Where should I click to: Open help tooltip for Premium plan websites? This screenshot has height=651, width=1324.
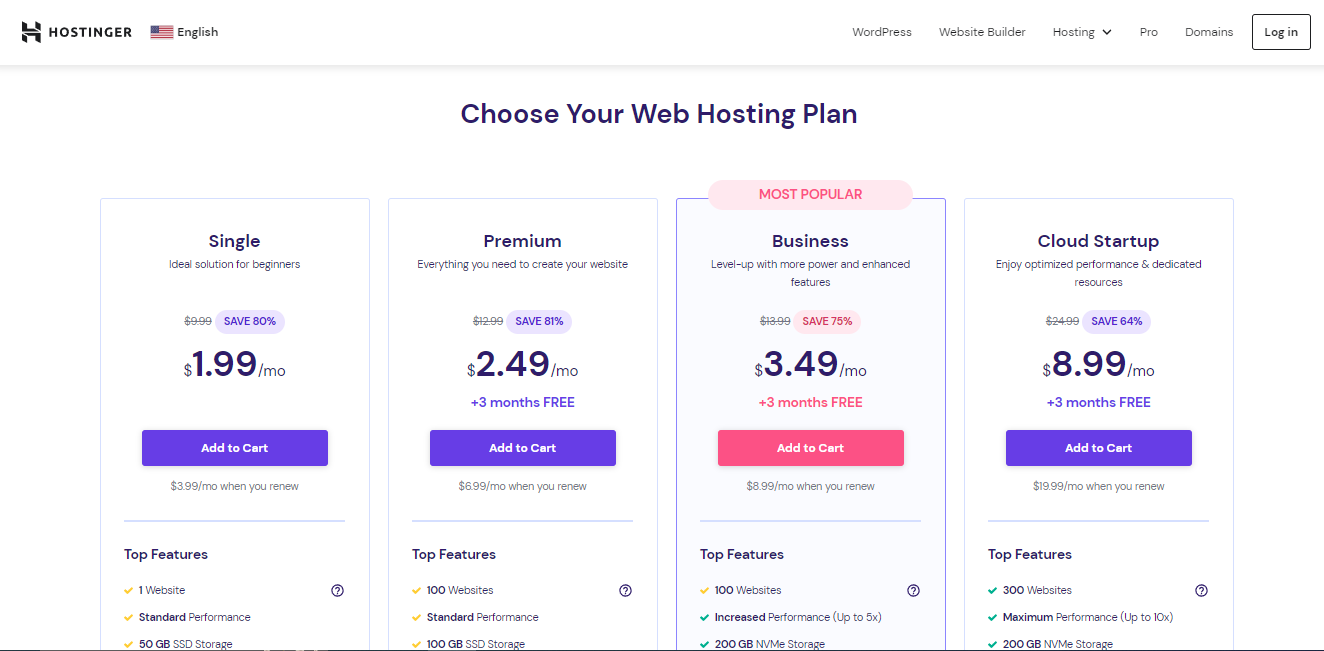[x=625, y=590]
